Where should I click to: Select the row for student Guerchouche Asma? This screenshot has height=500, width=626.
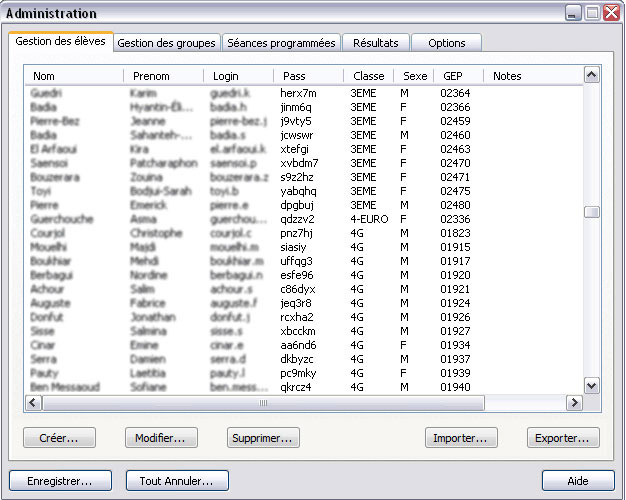click(x=200, y=219)
